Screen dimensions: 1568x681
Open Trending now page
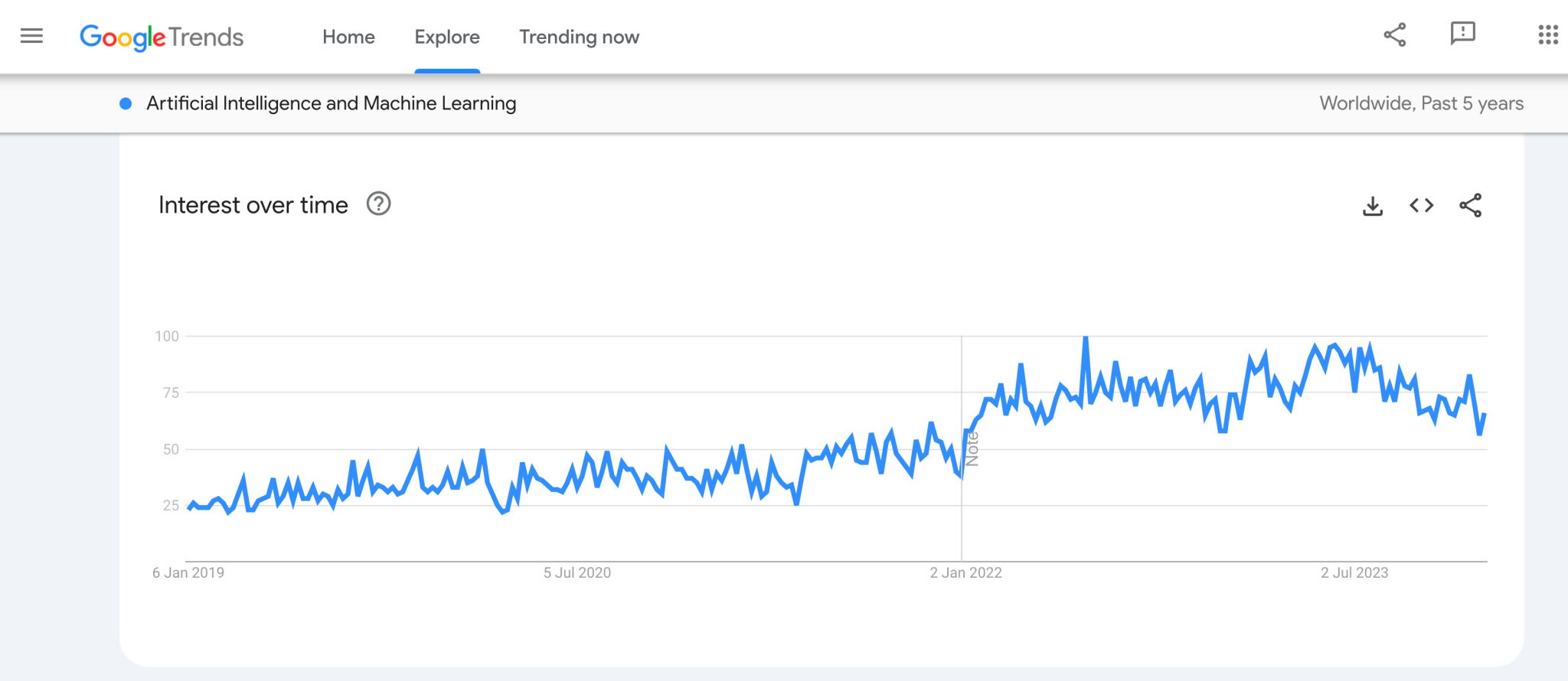pos(579,37)
